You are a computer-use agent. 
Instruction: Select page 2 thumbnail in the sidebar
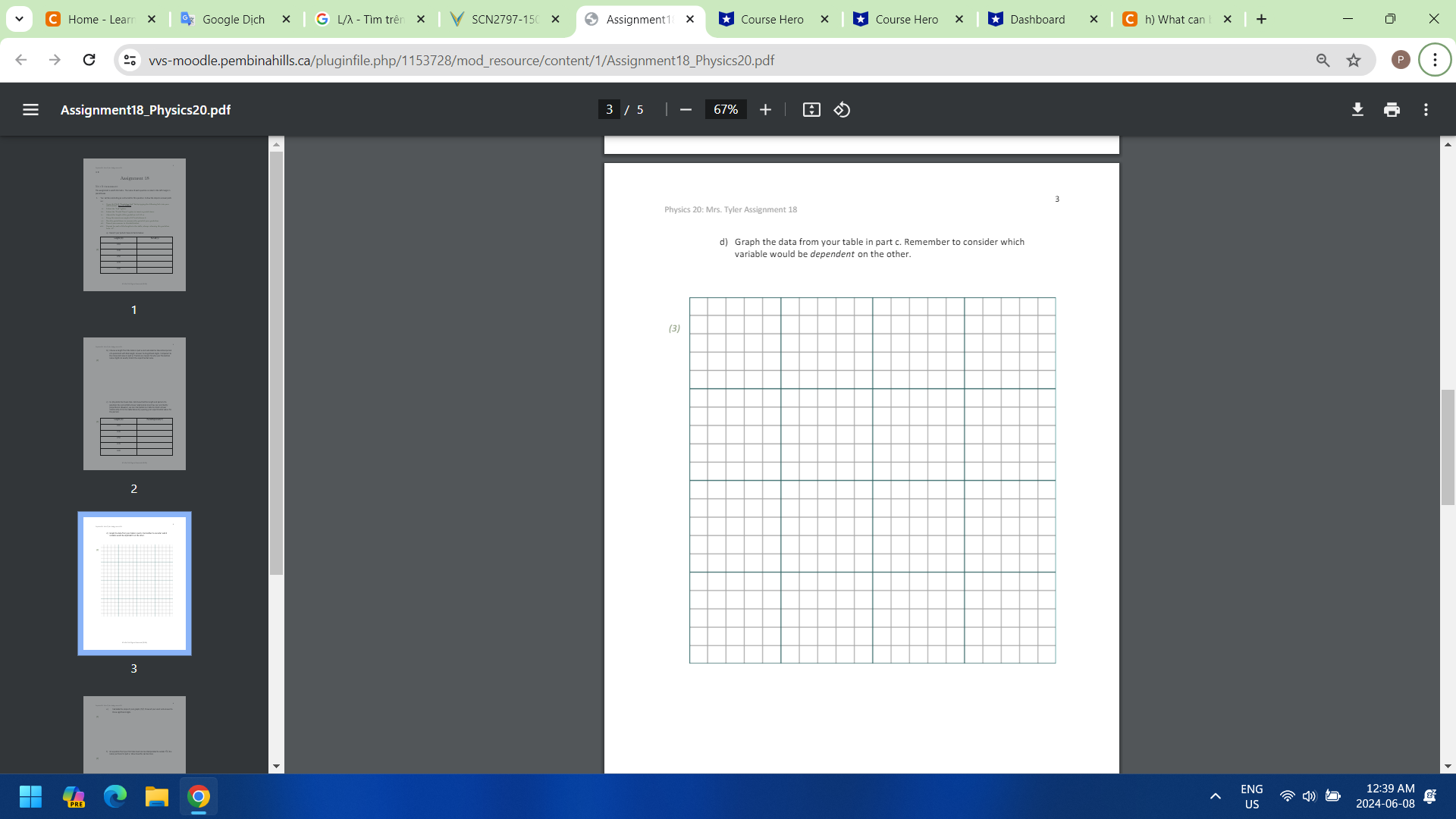tap(134, 403)
